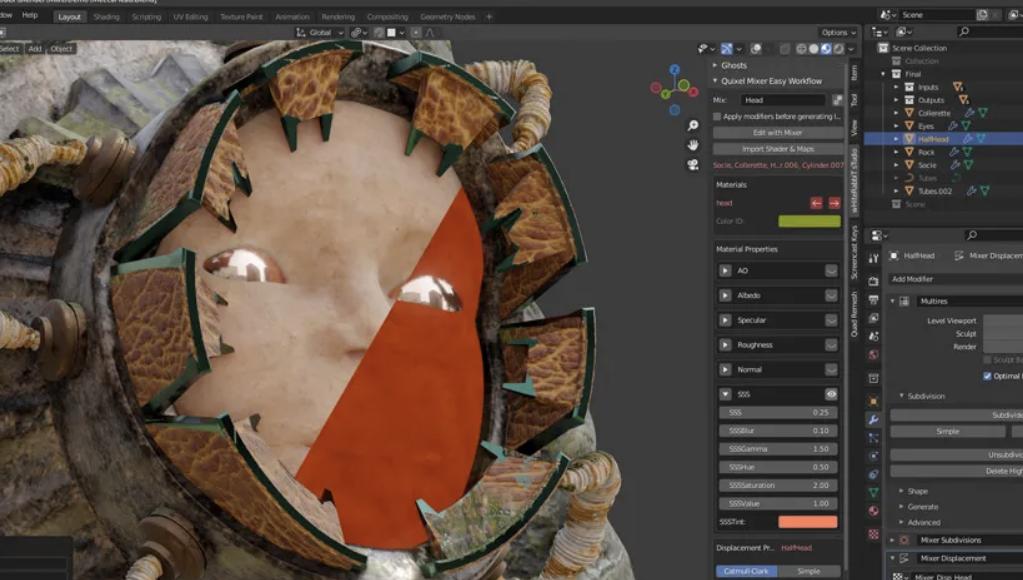Click the navigation axis gizmo

tap(675, 89)
